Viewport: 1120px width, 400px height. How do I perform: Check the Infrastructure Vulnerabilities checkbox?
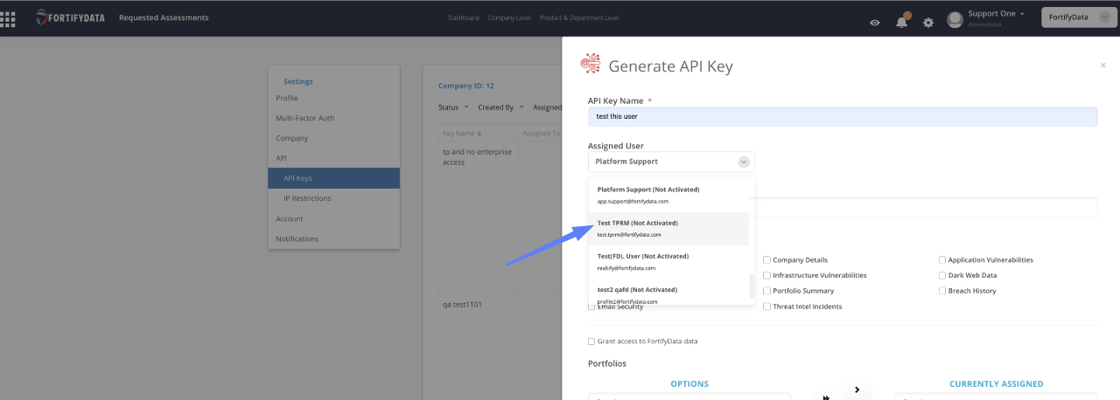coord(766,275)
